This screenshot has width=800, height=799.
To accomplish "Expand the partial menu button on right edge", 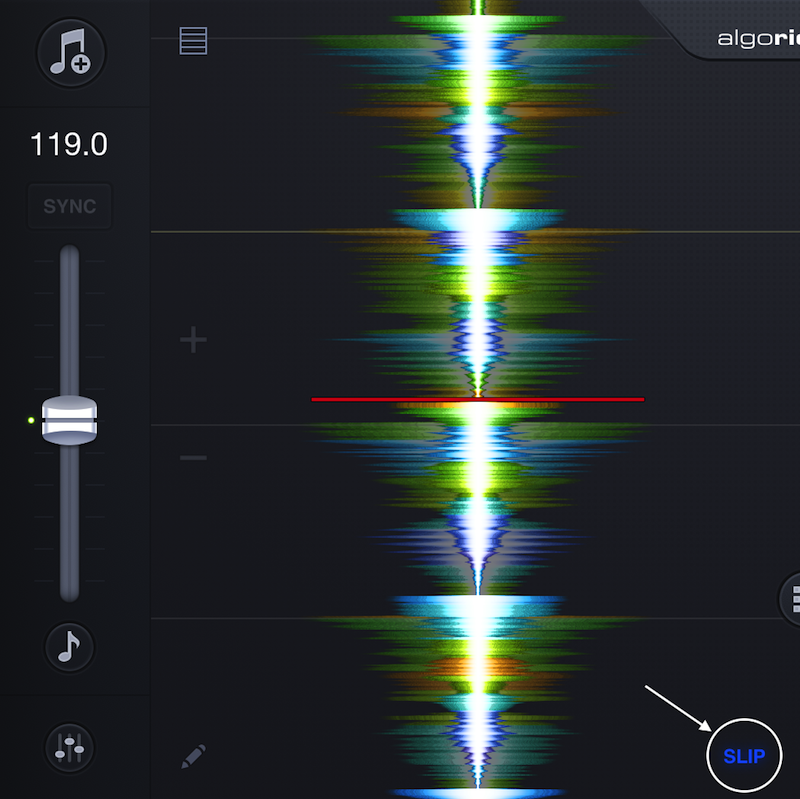I will (x=791, y=599).
